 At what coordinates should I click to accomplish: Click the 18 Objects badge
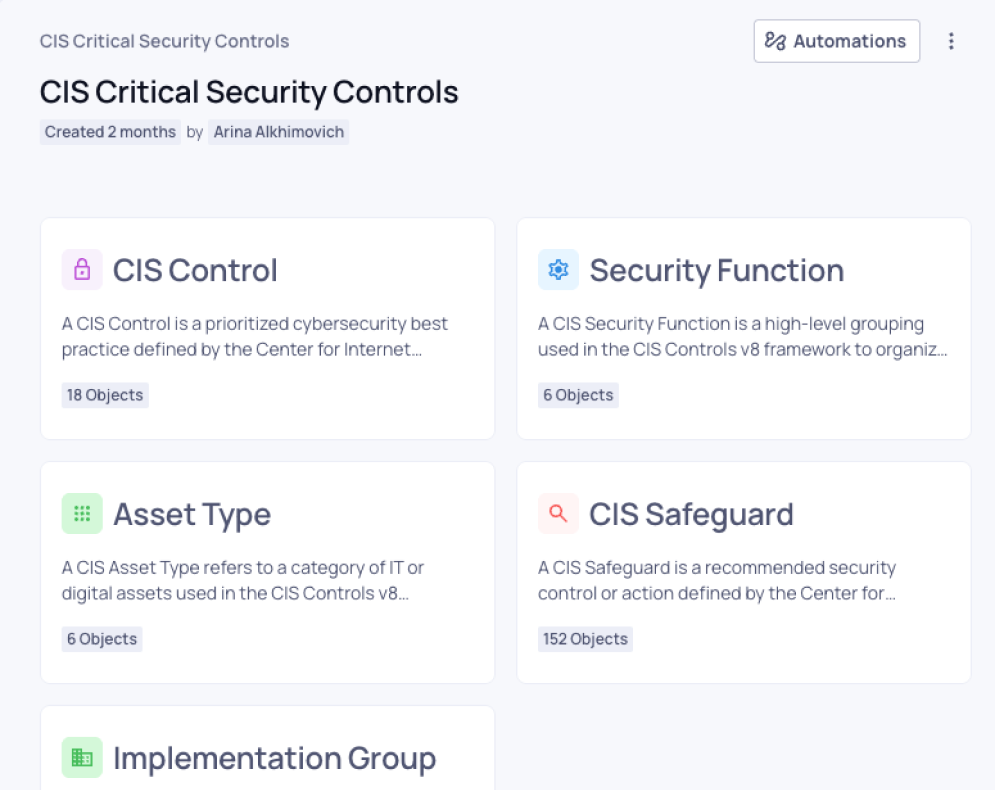(105, 395)
